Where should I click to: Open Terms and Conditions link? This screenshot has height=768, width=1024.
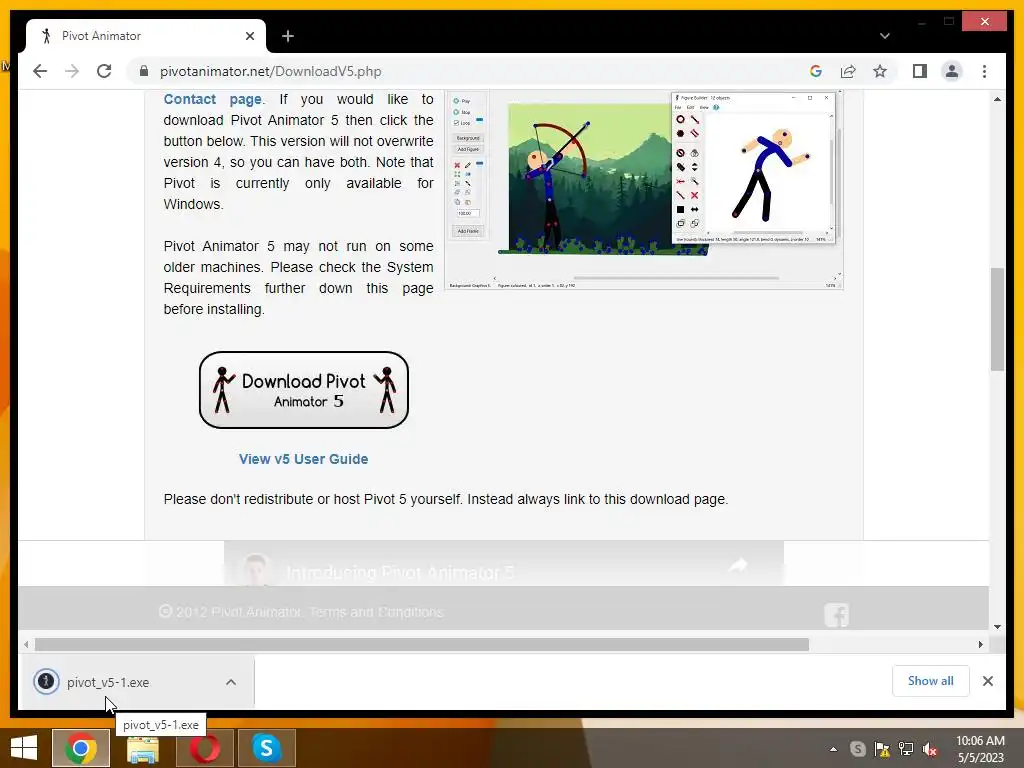coord(376,612)
